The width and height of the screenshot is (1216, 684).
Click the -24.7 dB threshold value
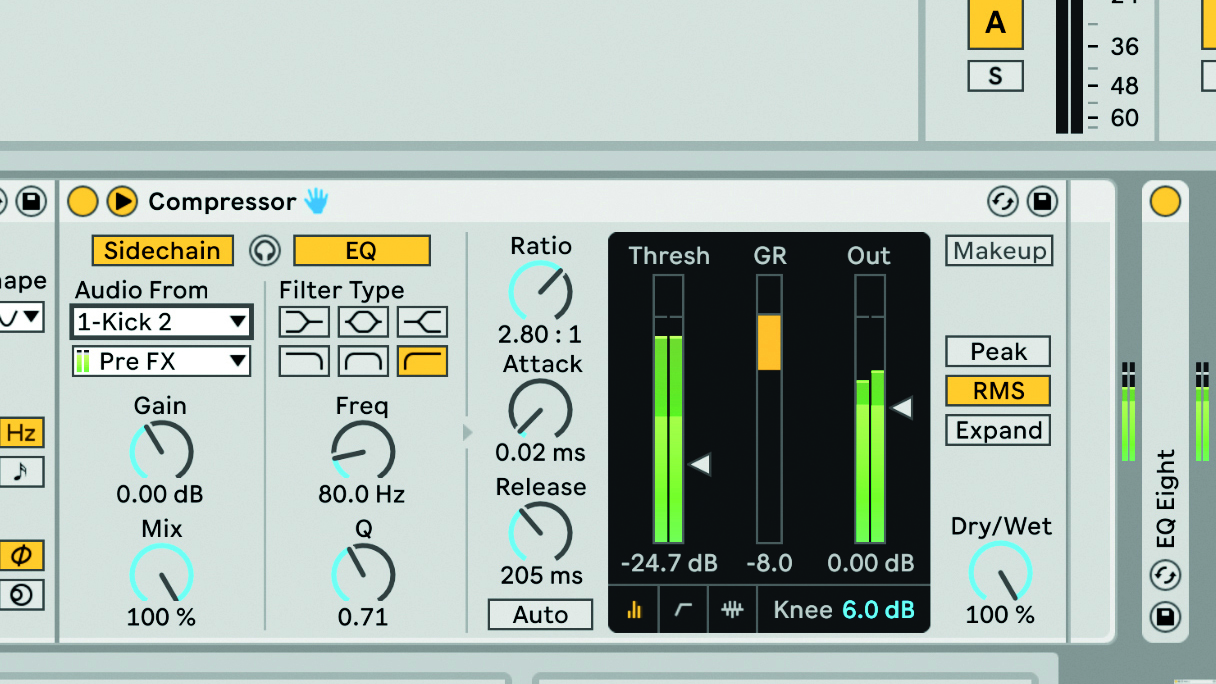[x=669, y=563]
